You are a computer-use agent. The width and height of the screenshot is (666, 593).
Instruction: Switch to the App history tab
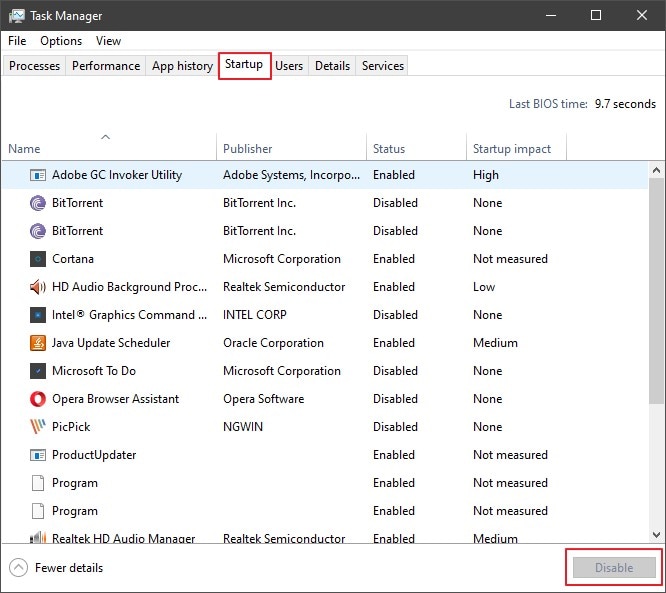coord(182,66)
